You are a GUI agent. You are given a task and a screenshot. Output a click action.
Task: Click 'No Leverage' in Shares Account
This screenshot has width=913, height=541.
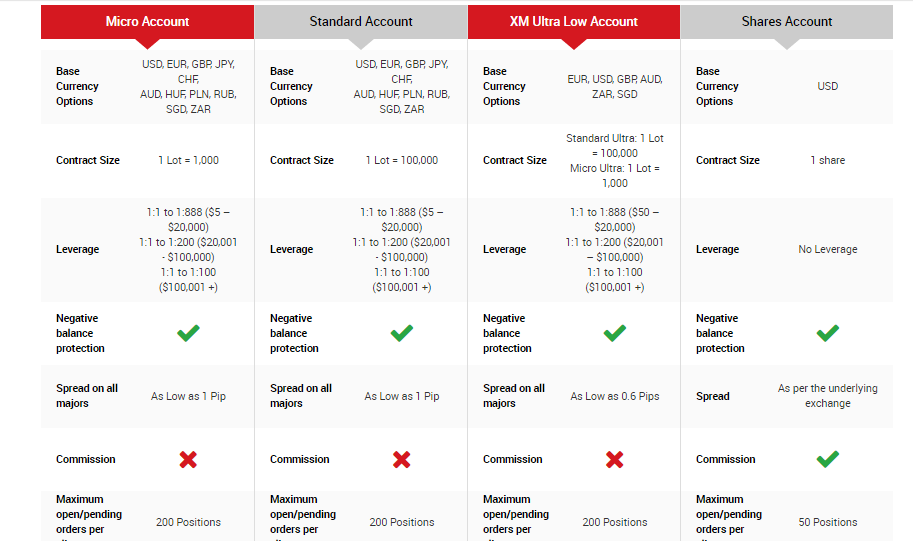click(827, 249)
